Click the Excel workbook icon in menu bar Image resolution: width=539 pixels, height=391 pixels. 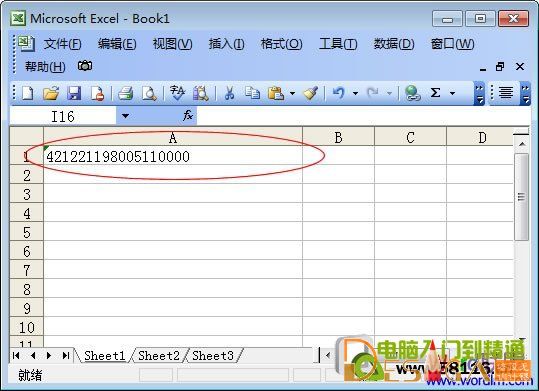click(26, 43)
